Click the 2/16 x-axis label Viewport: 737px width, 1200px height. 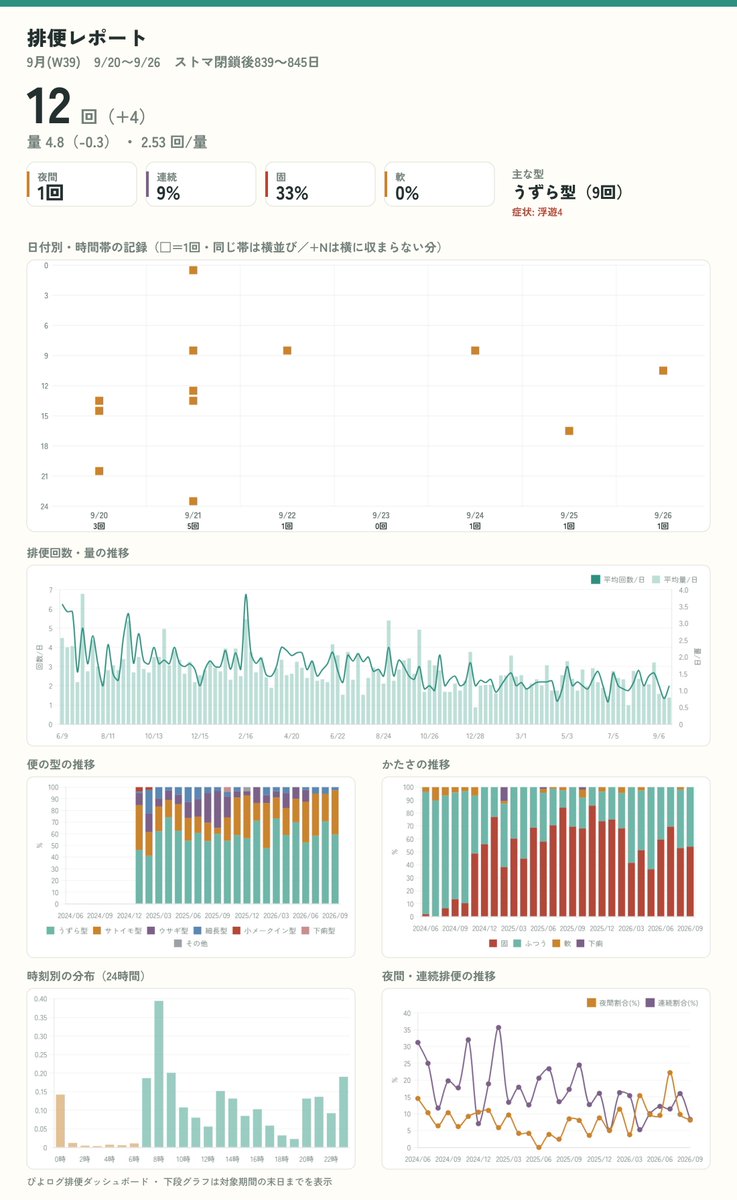coord(246,735)
